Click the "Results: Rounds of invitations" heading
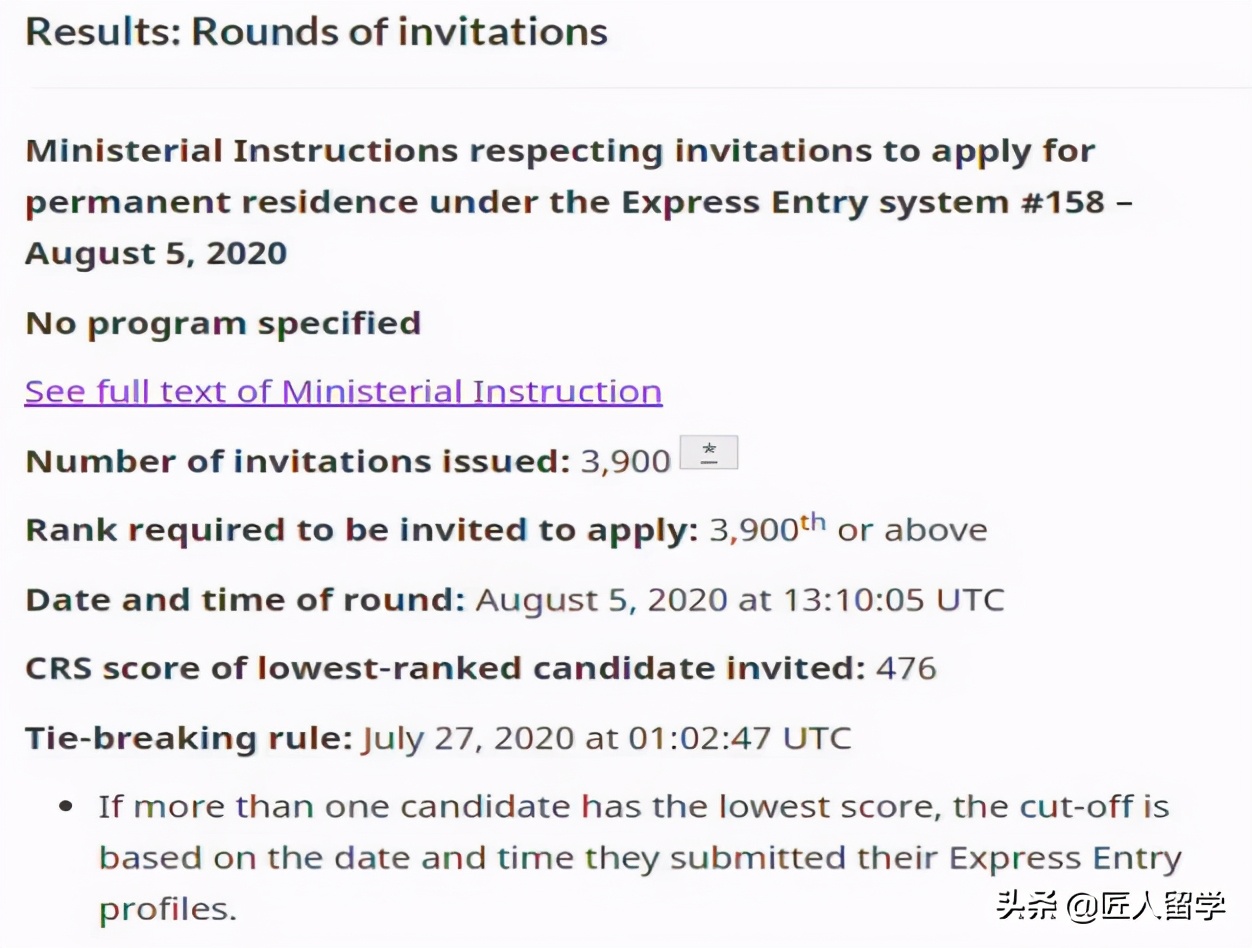Viewport: 1252px width, 948px height. tap(316, 32)
